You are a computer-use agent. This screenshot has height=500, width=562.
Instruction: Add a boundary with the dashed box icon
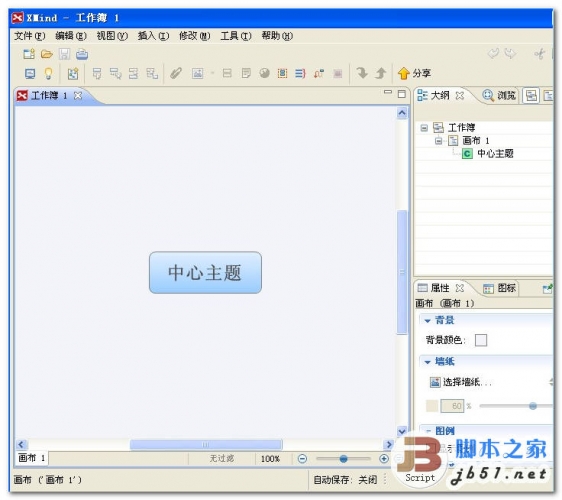(282, 73)
